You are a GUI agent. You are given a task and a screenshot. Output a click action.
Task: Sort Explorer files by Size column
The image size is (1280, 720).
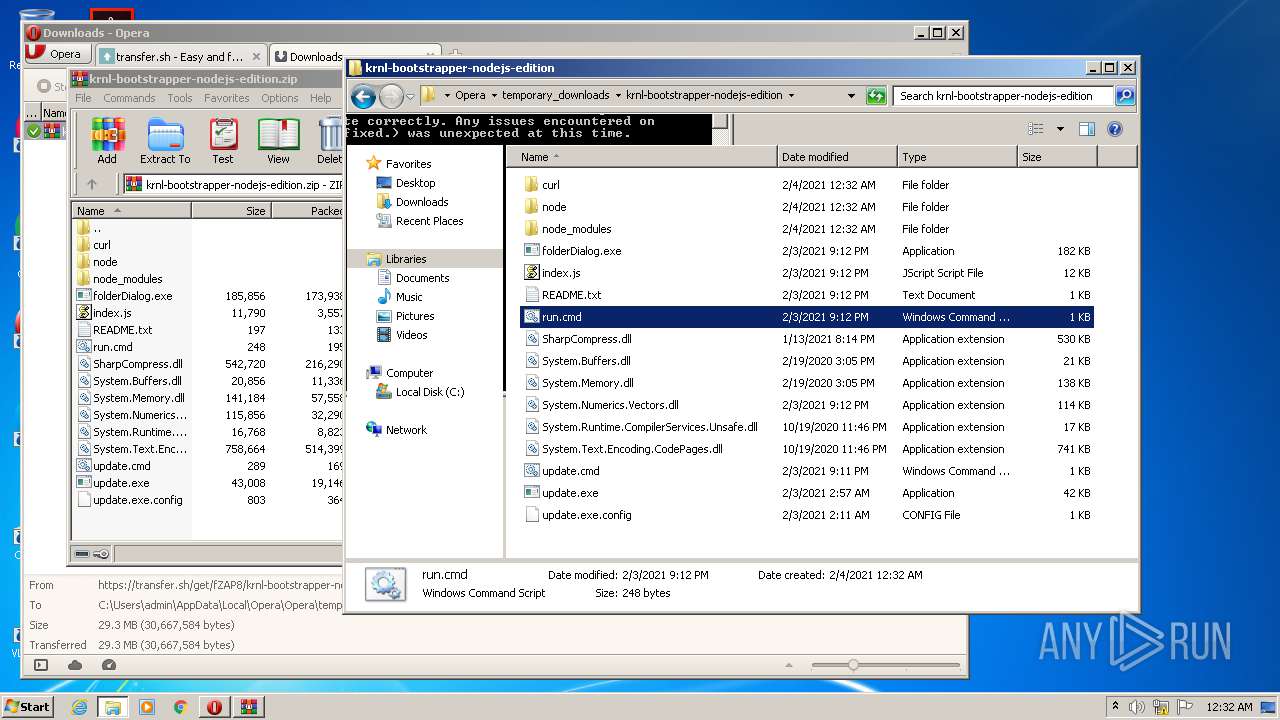(1057, 157)
